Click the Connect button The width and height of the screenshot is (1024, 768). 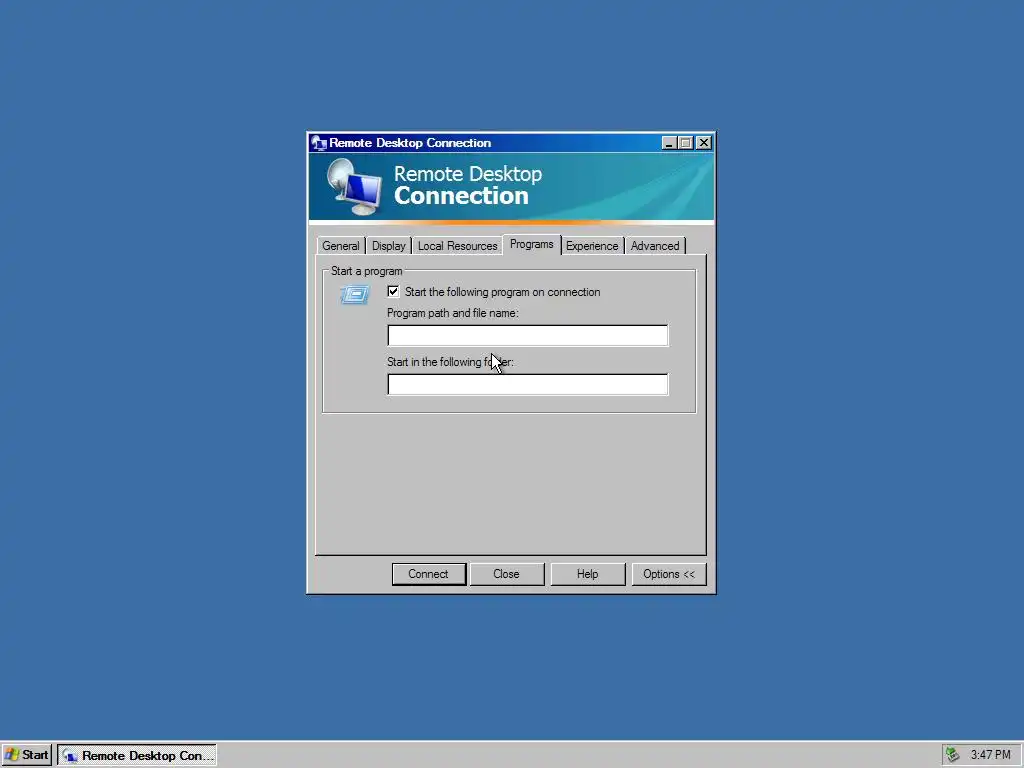pos(428,574)
